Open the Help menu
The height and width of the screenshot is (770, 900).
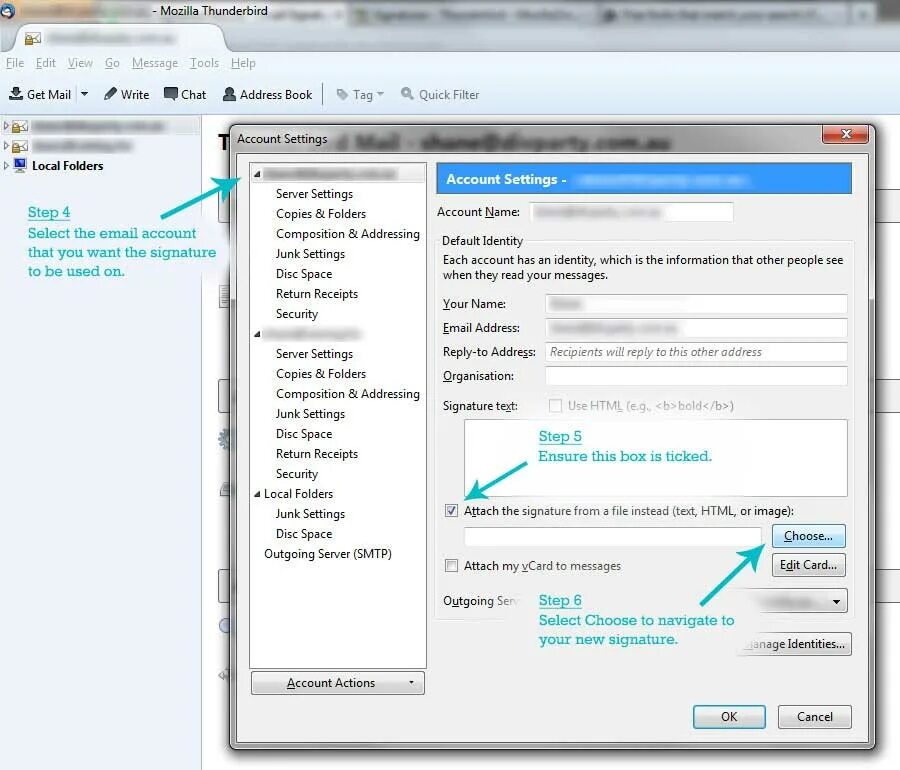pyautogui.click(x=243, y=63)
